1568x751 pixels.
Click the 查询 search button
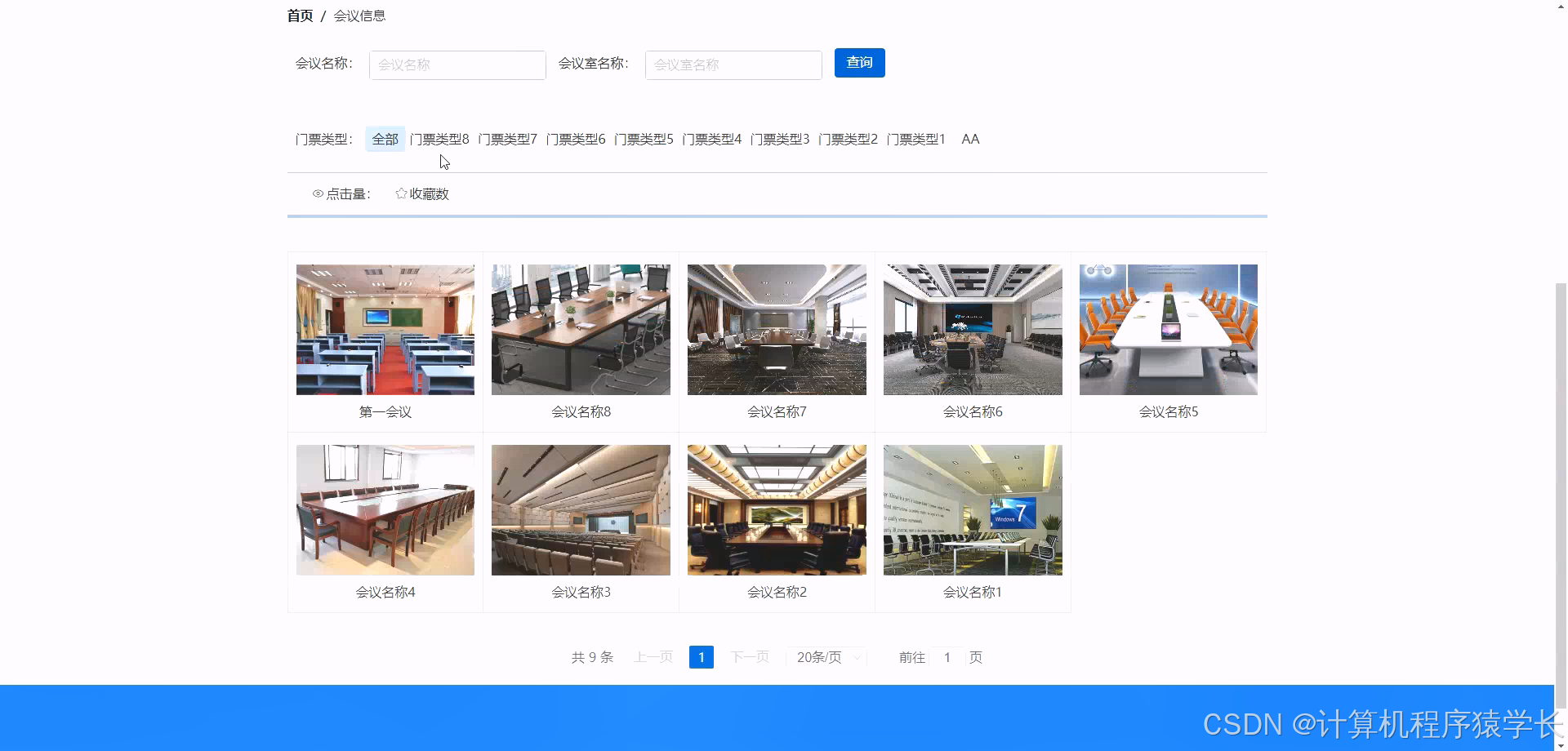coord(859,62)
